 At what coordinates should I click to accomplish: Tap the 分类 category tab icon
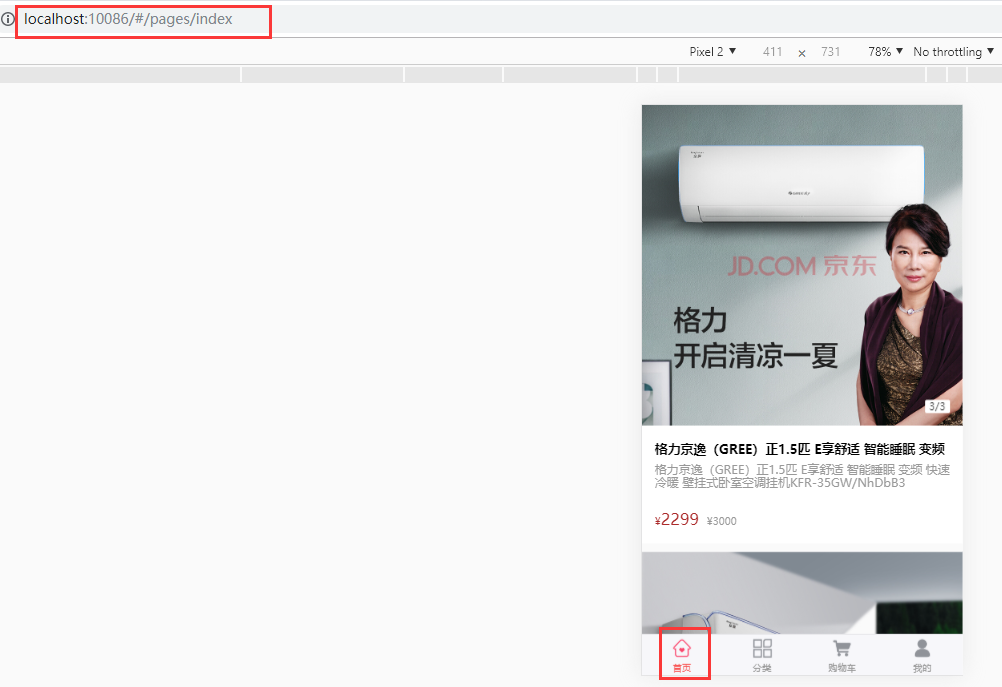point(762,649)
